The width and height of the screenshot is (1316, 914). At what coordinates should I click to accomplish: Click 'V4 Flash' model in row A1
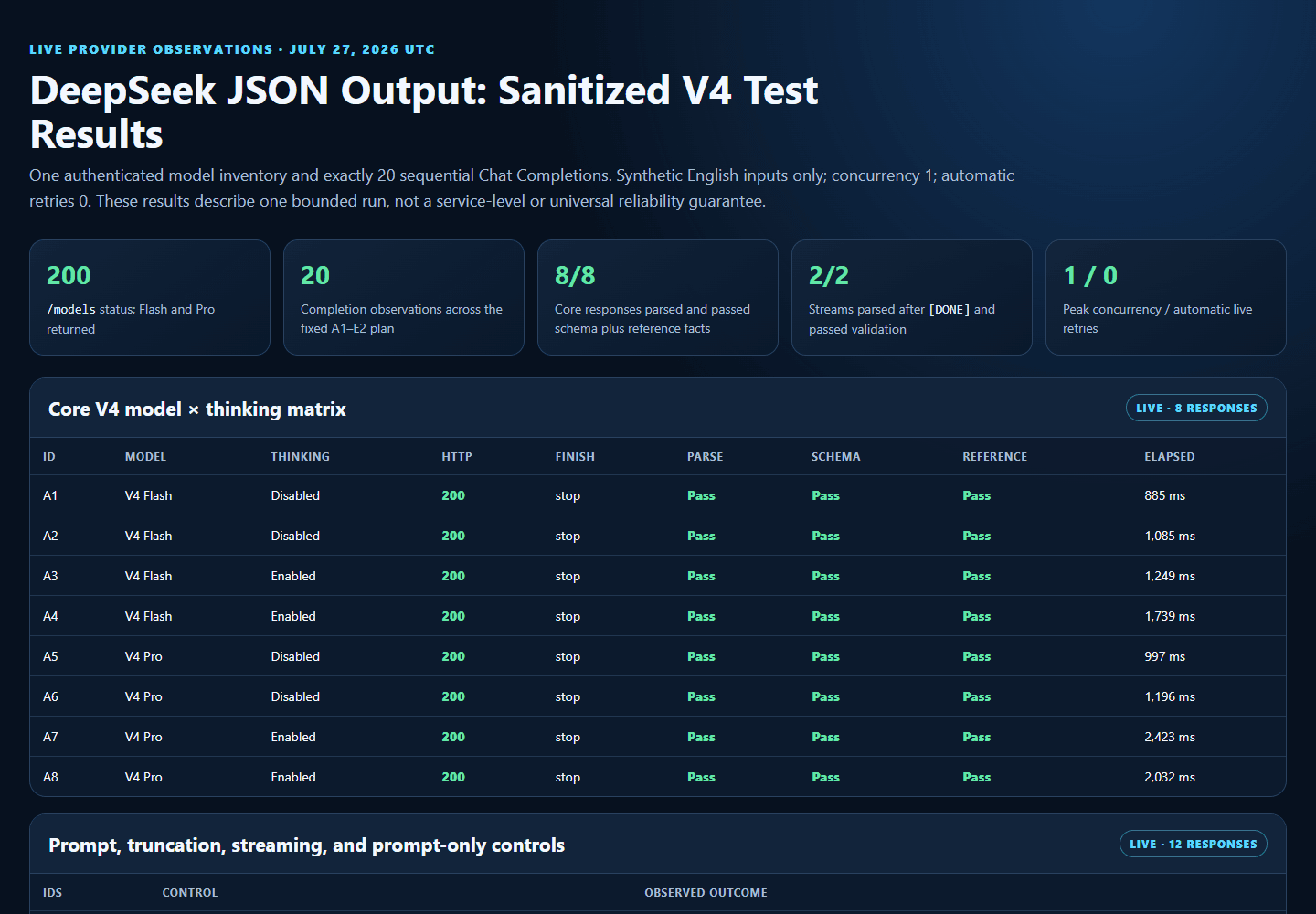pyautogui.click(x=148, y=495)
